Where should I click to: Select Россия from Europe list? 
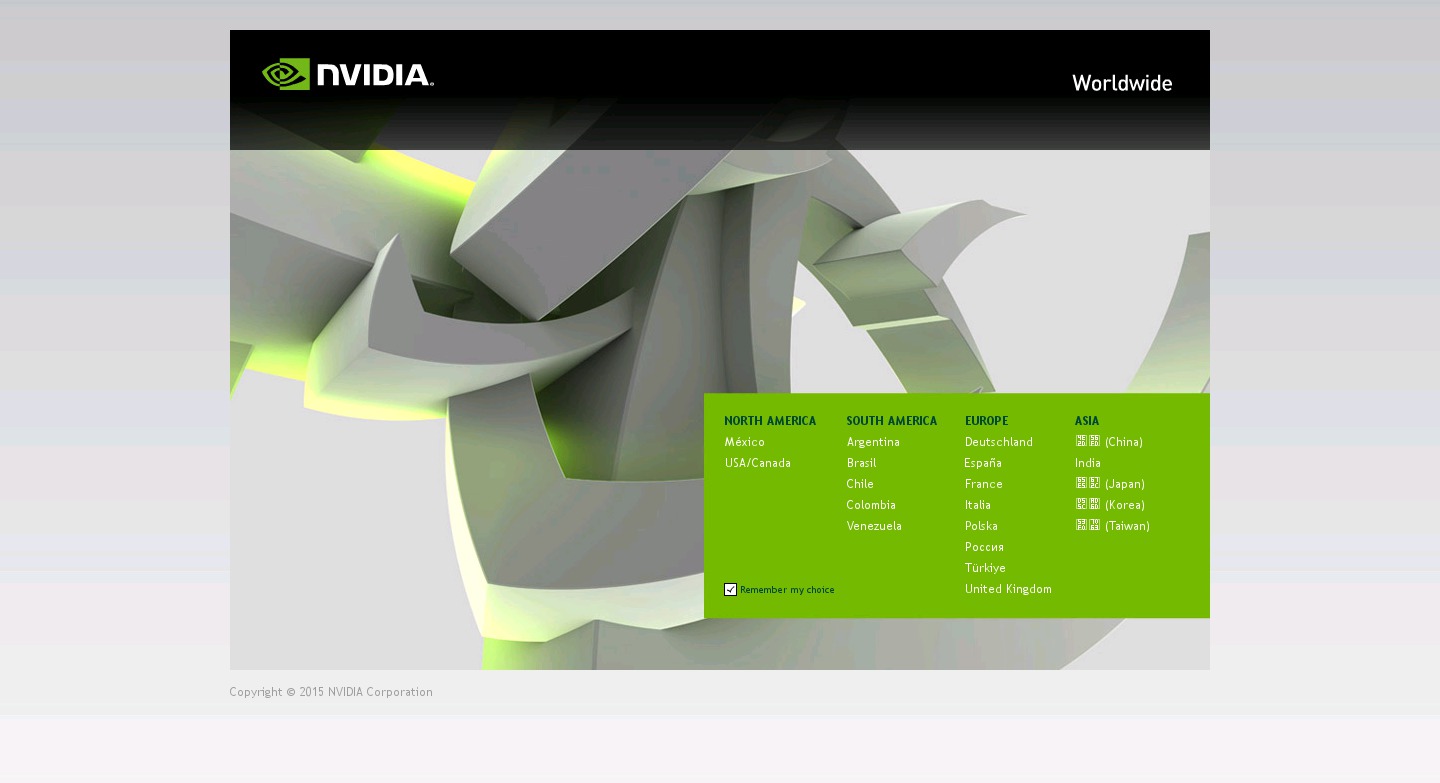point(984,547)
